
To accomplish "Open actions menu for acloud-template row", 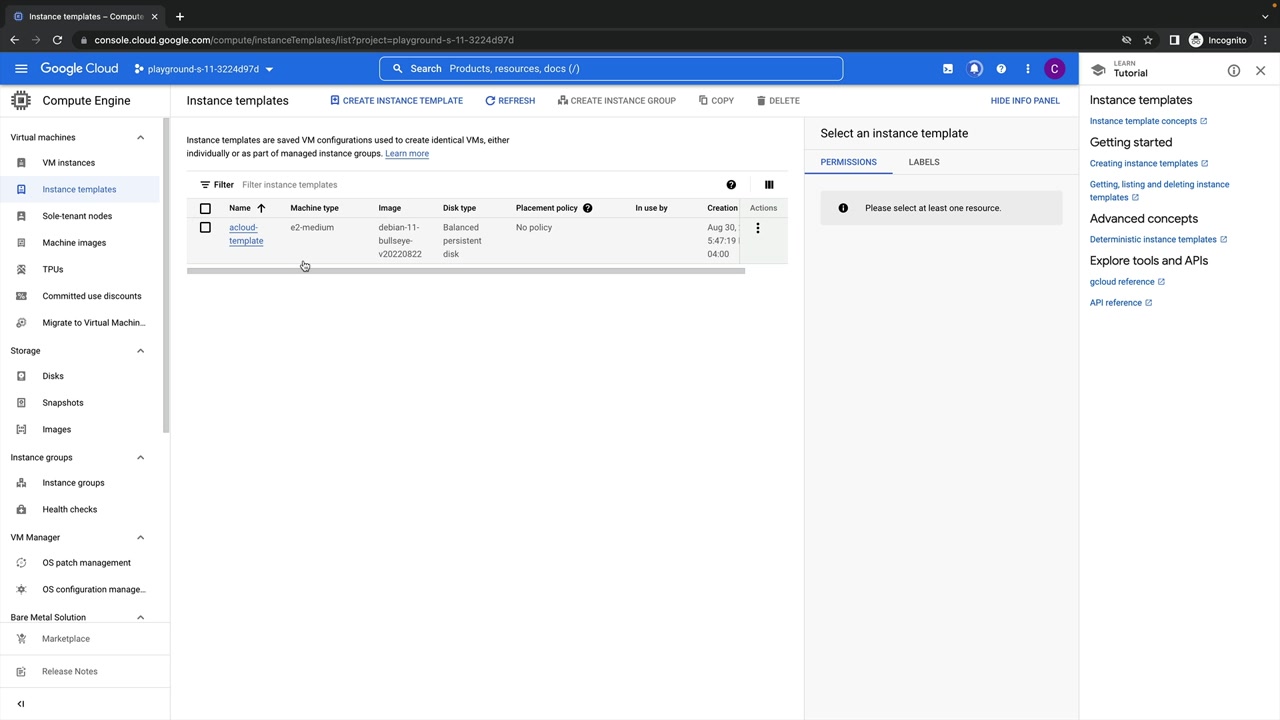I will pyautogui.click(x=758, y=228).
